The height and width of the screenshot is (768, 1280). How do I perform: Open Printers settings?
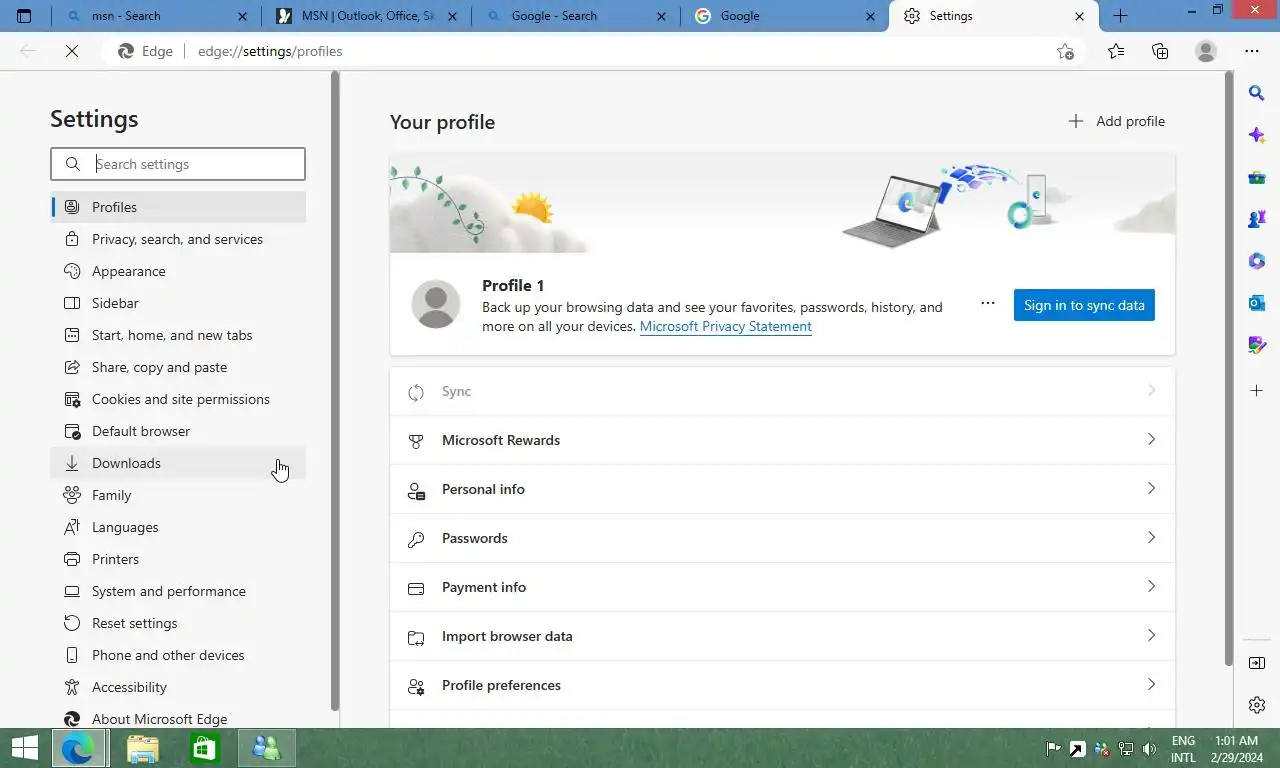coord(178,559)
